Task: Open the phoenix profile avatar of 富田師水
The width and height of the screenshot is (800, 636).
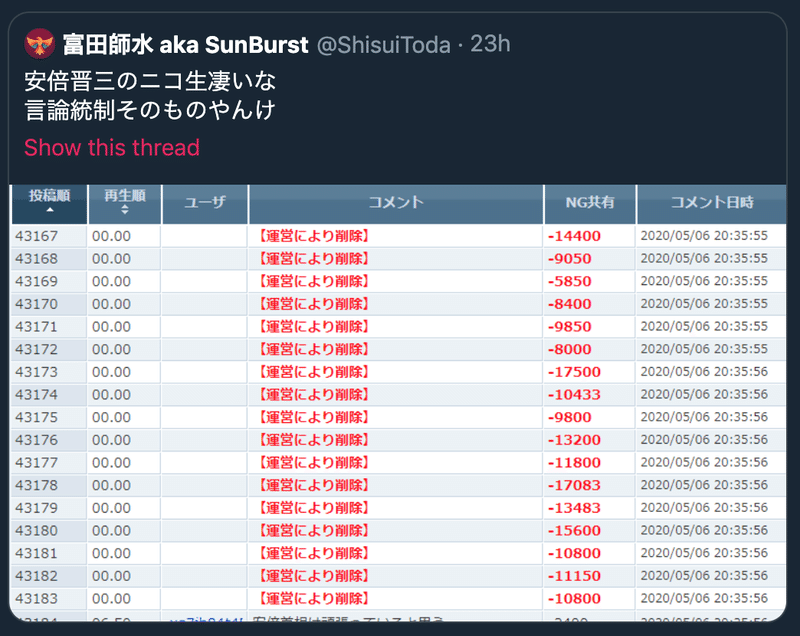Action: point(39,44)
